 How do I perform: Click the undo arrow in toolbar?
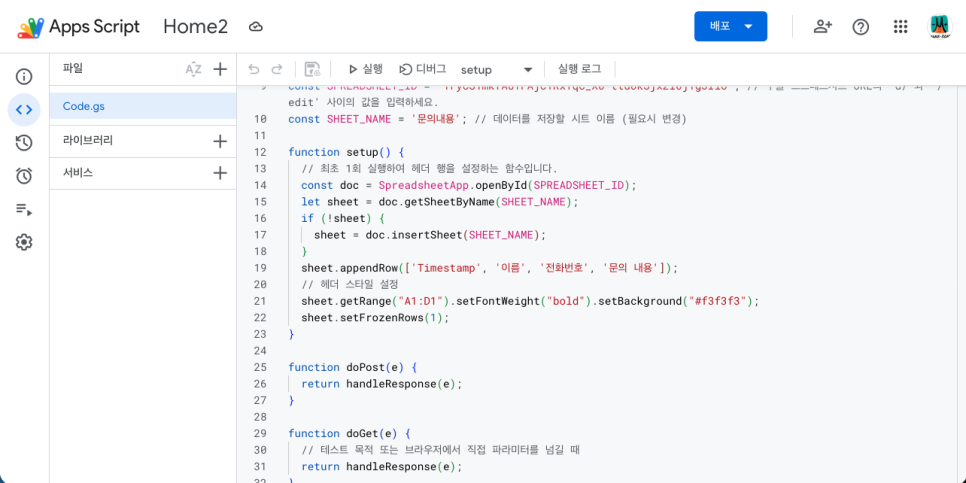(x=254, y=69)
